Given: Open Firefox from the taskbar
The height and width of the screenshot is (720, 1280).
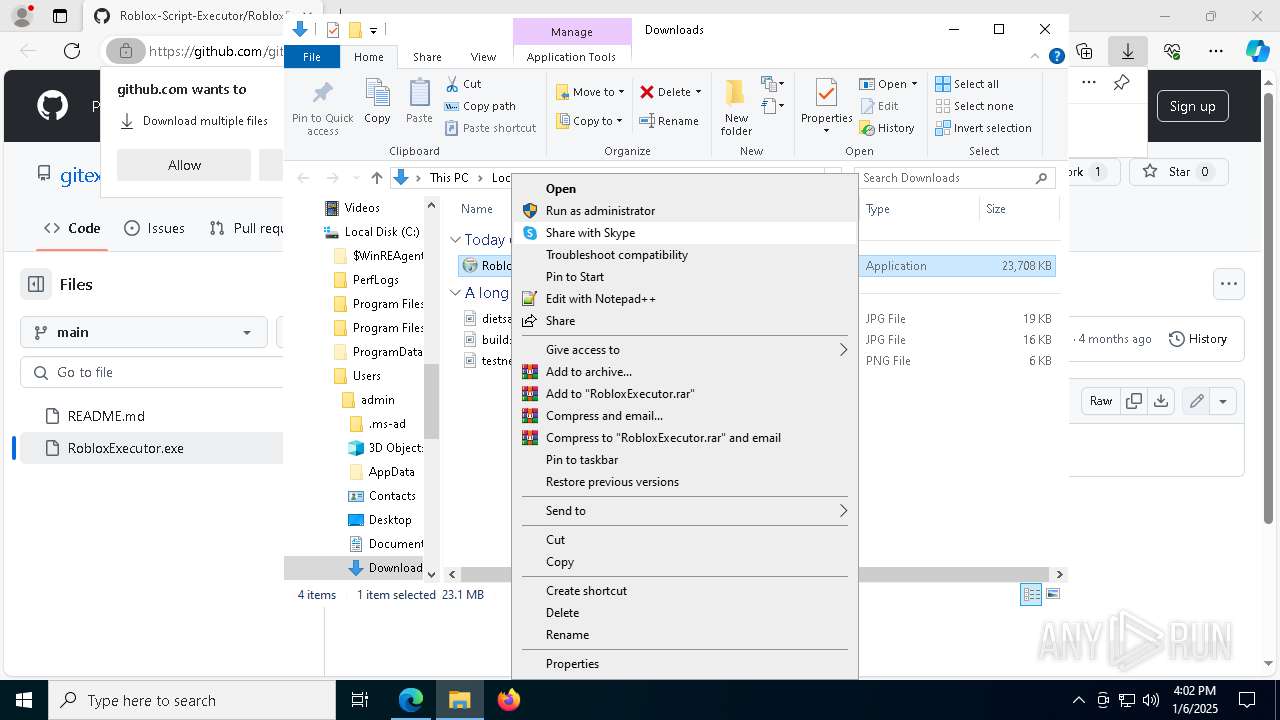Looking at the screenshot, I should [x=509, y=700].
